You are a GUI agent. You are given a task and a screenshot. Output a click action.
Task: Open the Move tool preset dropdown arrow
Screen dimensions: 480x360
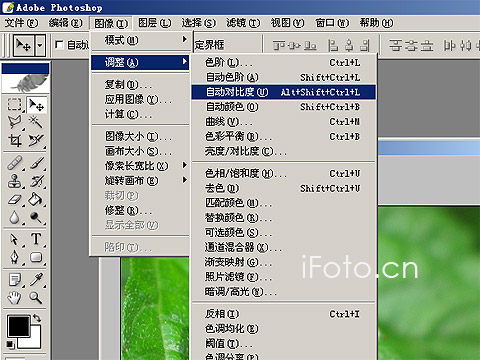click(x=40, y=45)
